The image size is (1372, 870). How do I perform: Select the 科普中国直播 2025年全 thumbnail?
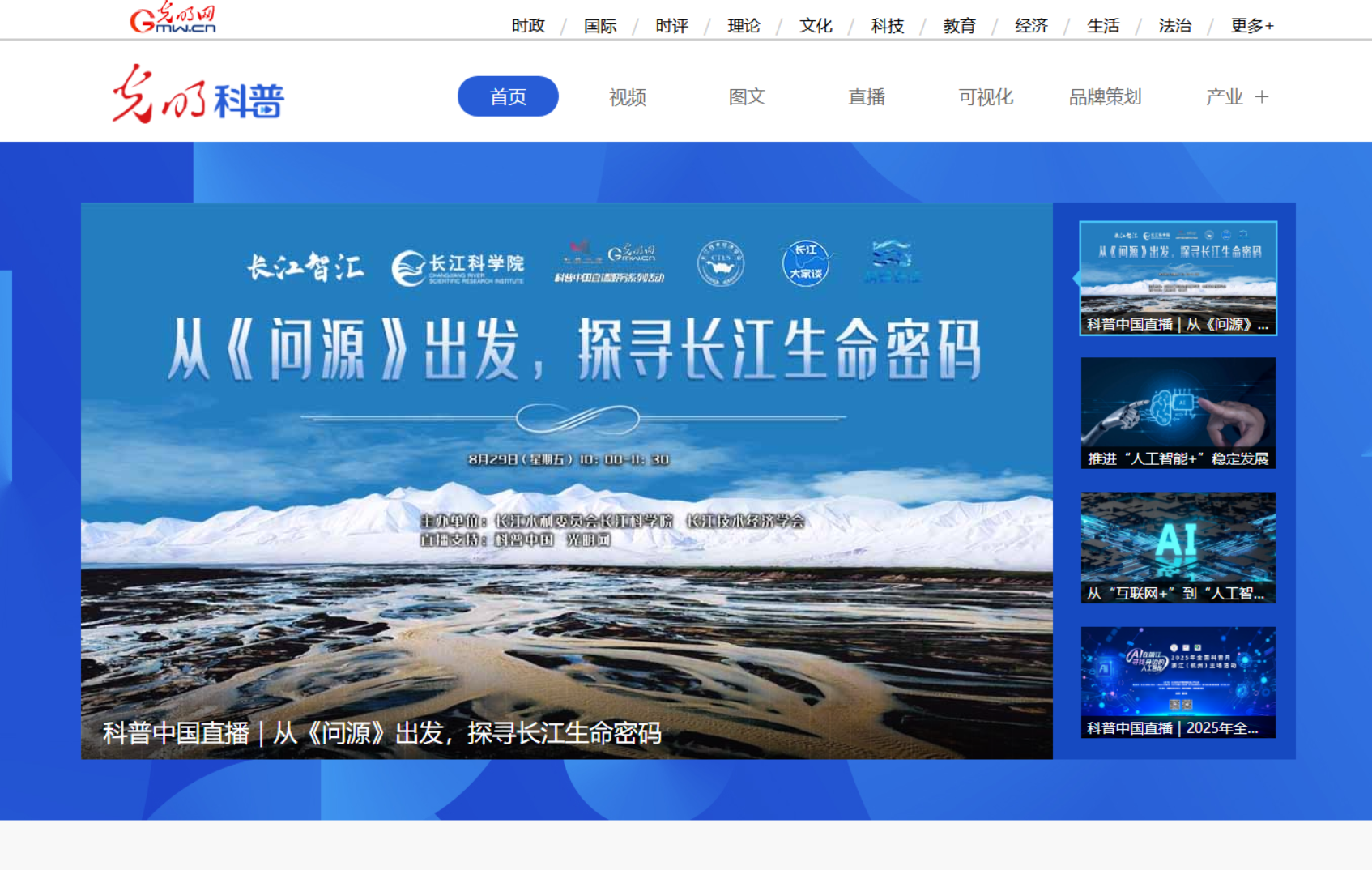[x=1178, y=682]
